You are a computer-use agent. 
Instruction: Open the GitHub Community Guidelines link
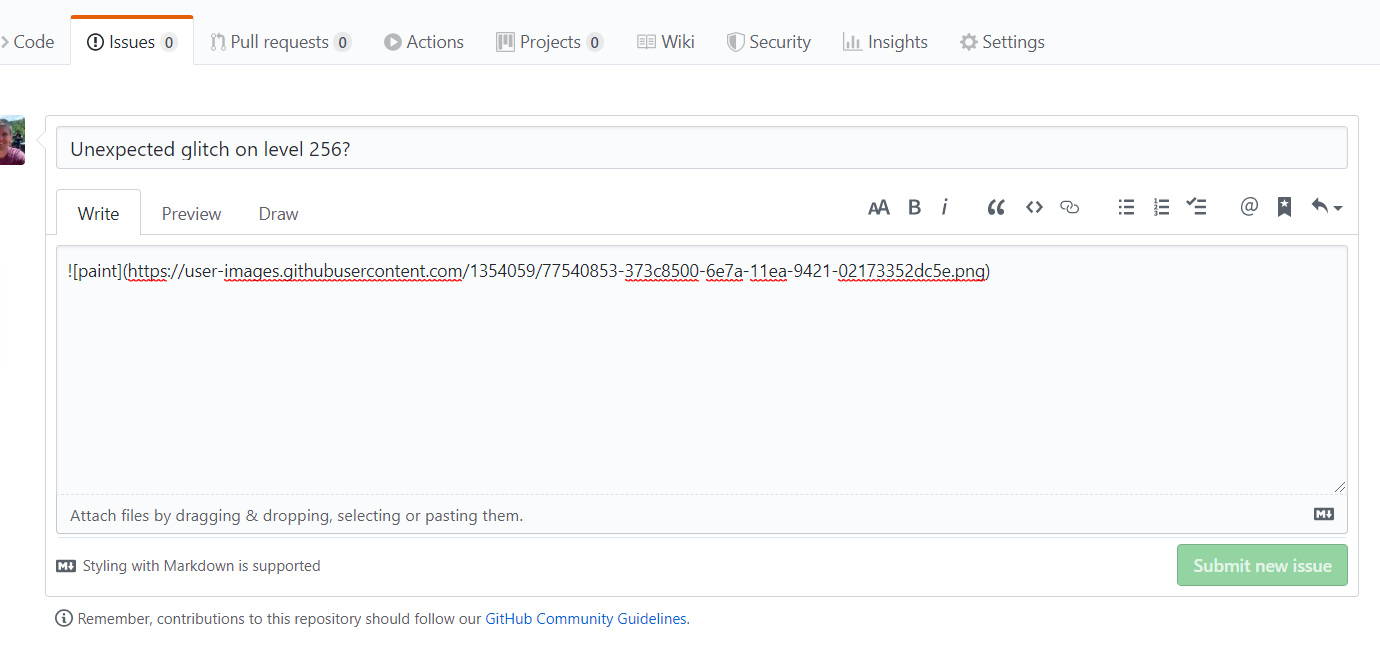click(586, 619)
